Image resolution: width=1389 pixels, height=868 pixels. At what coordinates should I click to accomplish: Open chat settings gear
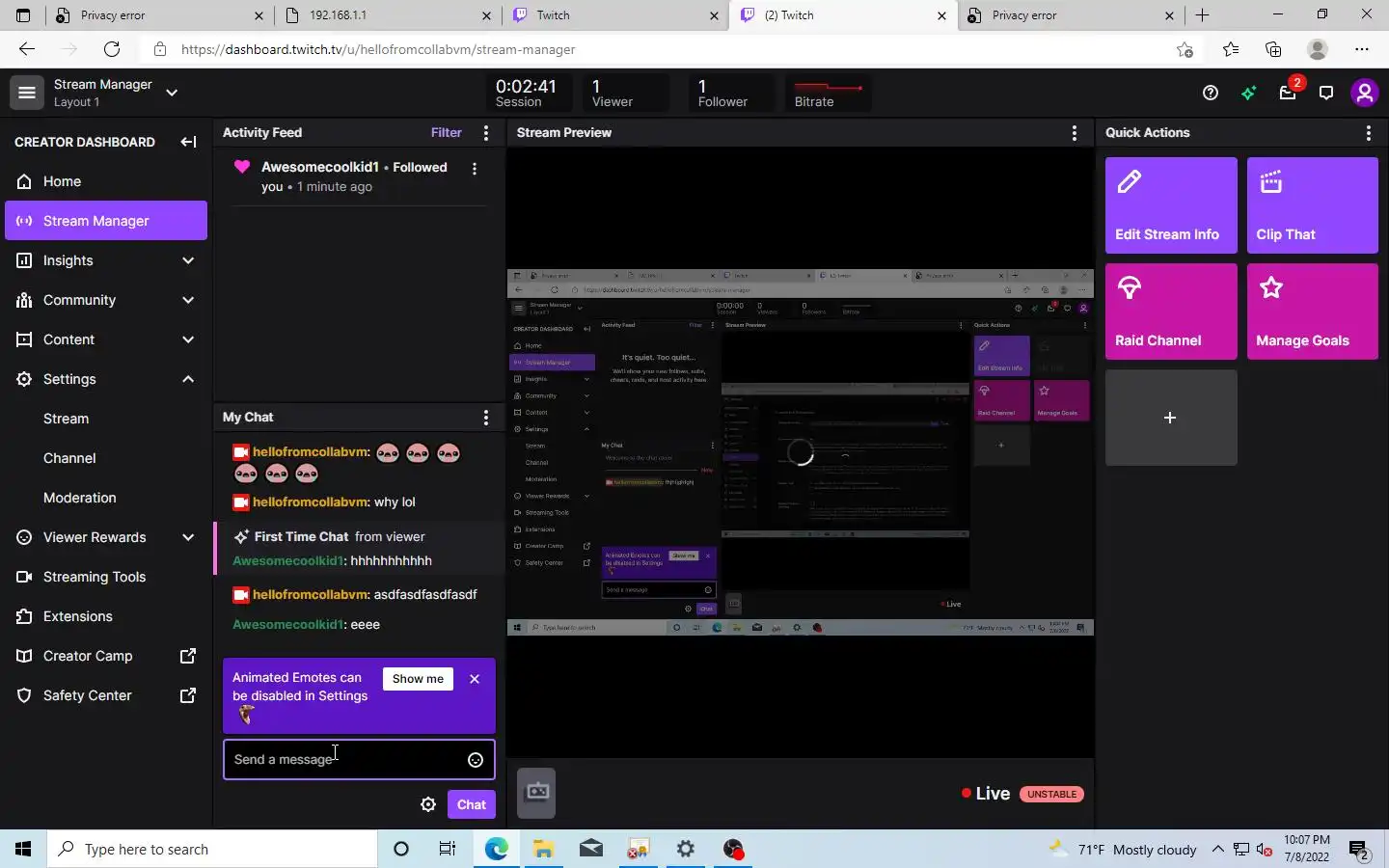[428, 804]
